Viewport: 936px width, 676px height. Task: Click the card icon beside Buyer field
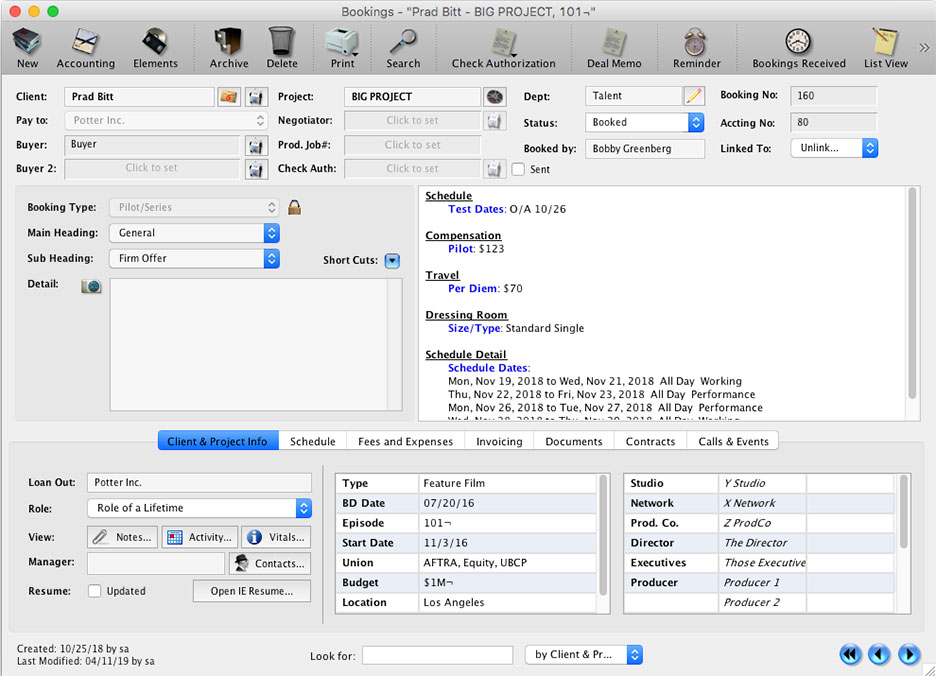255,145
